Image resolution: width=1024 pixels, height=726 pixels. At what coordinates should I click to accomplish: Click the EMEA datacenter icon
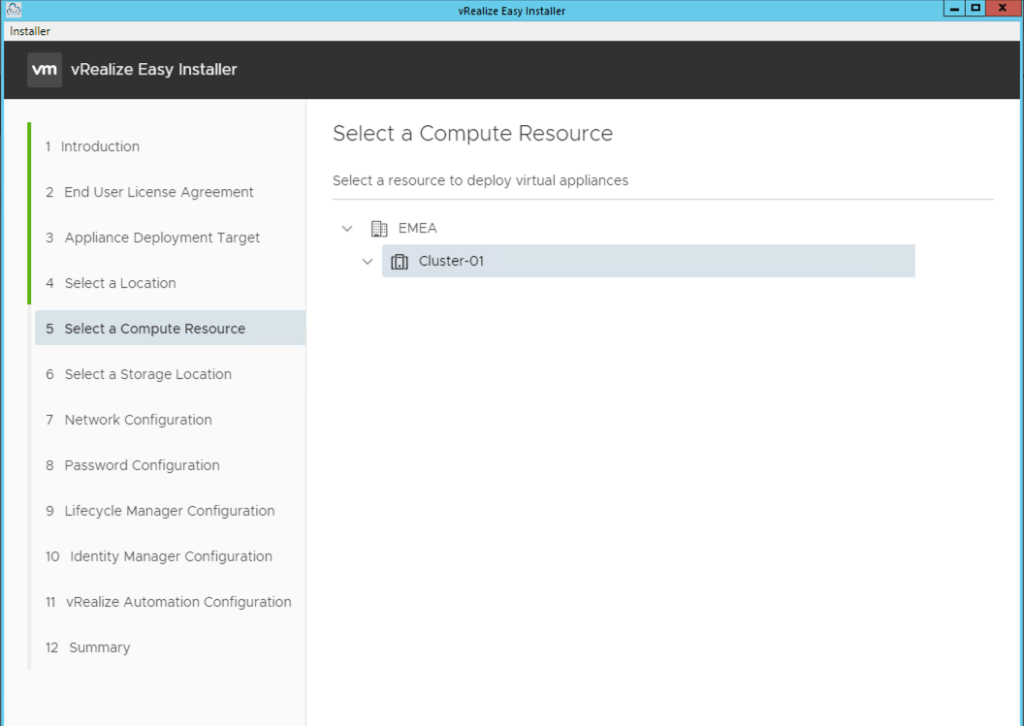tap(379, 229)
